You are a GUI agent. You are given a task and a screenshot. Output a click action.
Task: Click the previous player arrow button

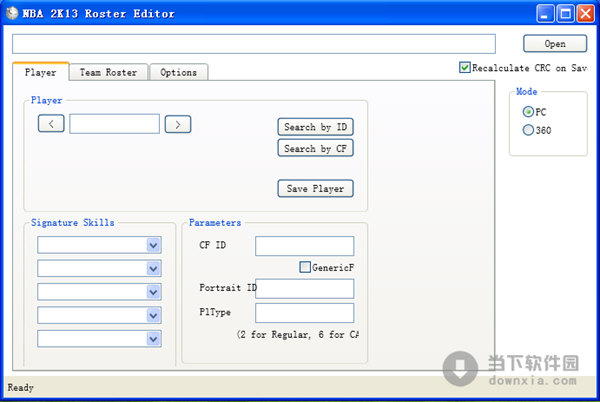pyautogui.click(x=51, y=124)
